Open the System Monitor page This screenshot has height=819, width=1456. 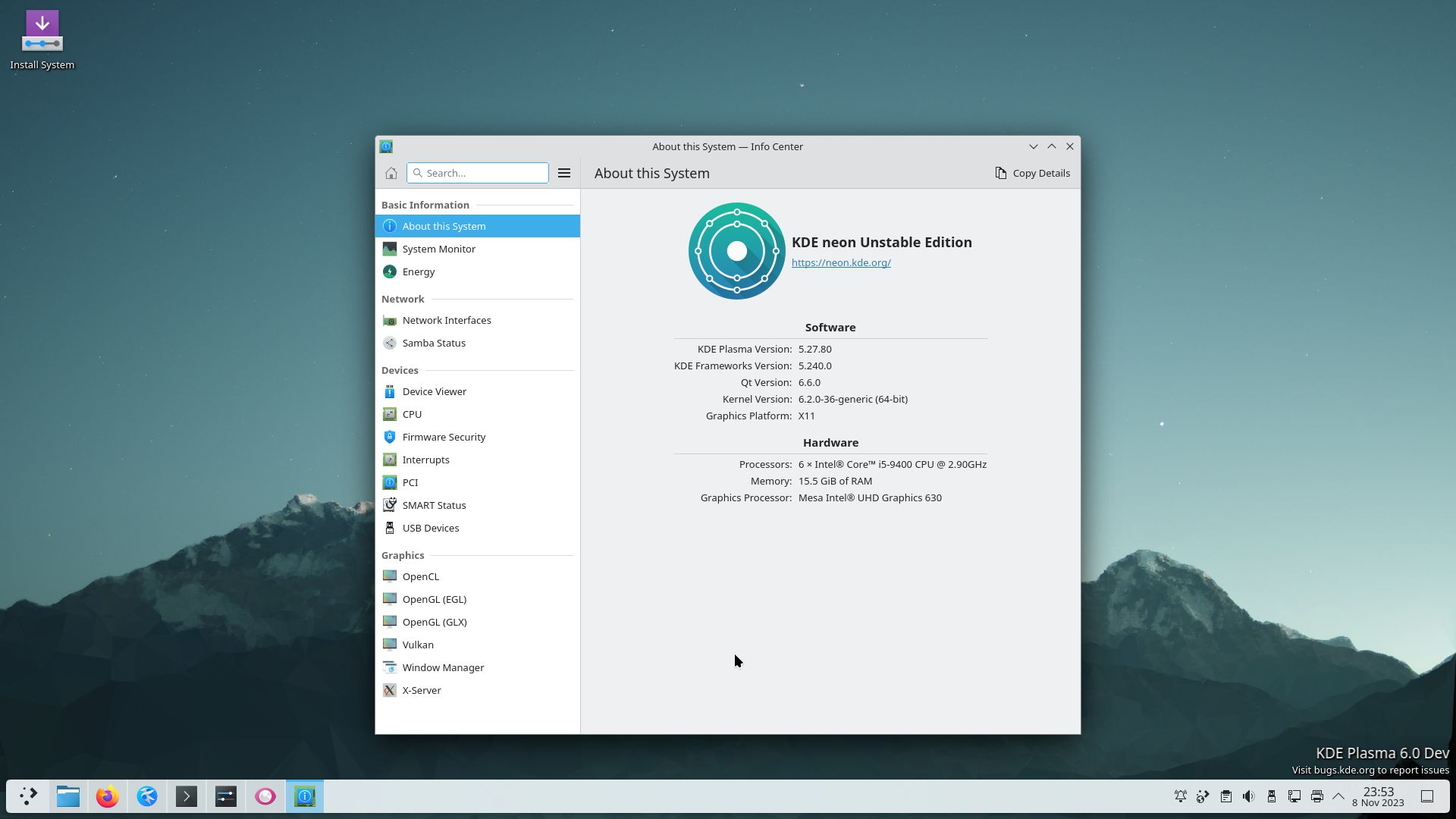(478, 249)
